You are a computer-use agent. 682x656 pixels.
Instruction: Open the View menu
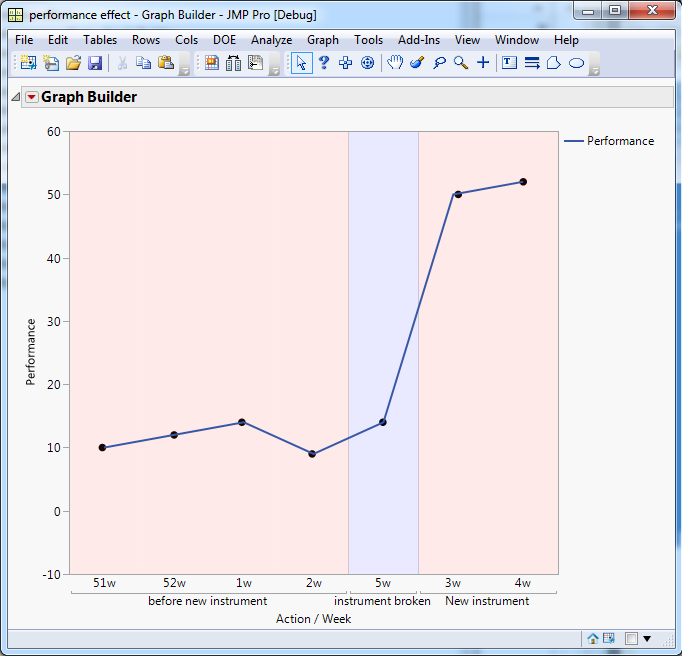tap(467, 40)
